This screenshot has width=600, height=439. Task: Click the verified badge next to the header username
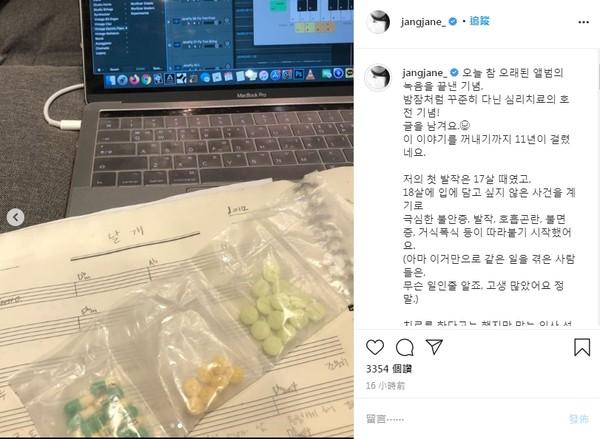(453, 21)
